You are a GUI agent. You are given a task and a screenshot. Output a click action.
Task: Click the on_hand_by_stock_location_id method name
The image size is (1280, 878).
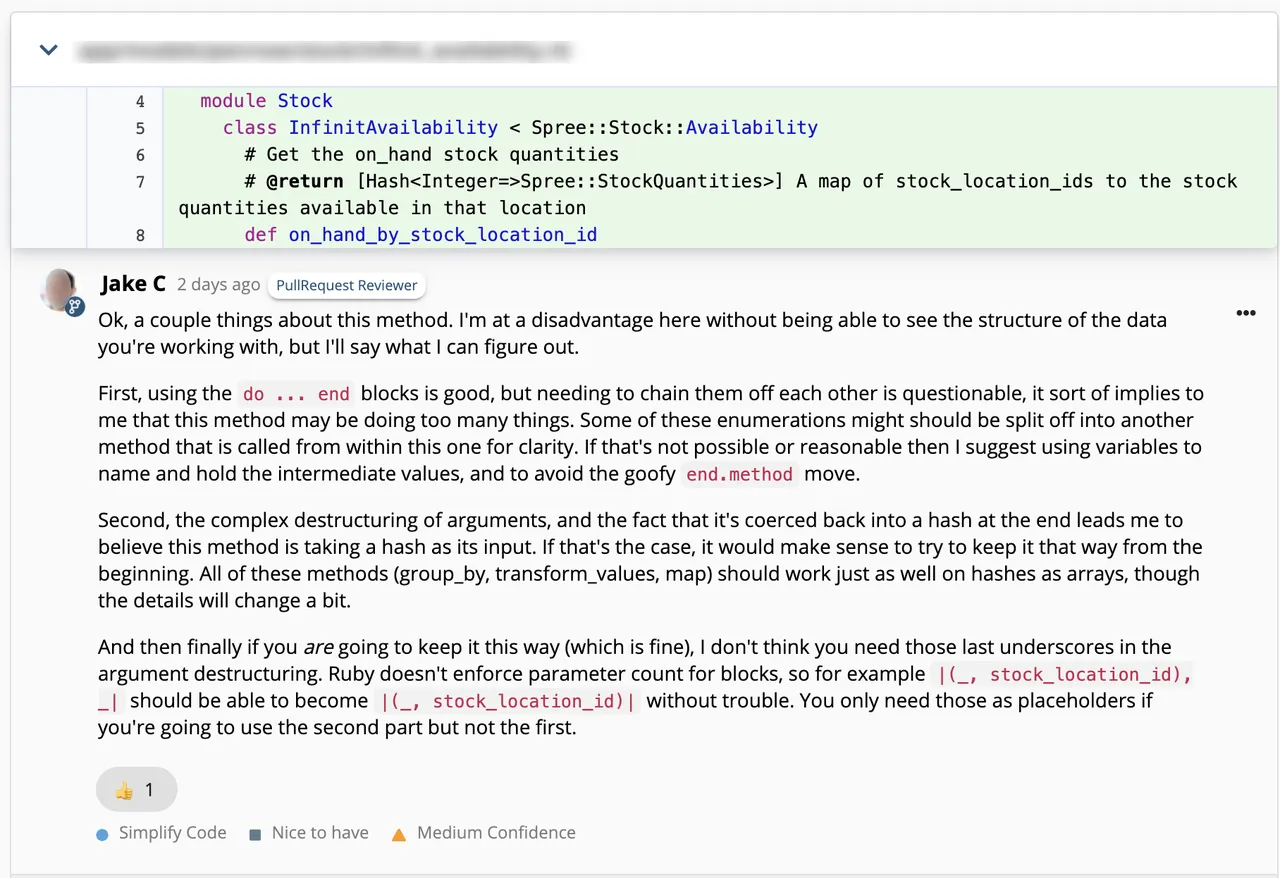click(443, 235)
